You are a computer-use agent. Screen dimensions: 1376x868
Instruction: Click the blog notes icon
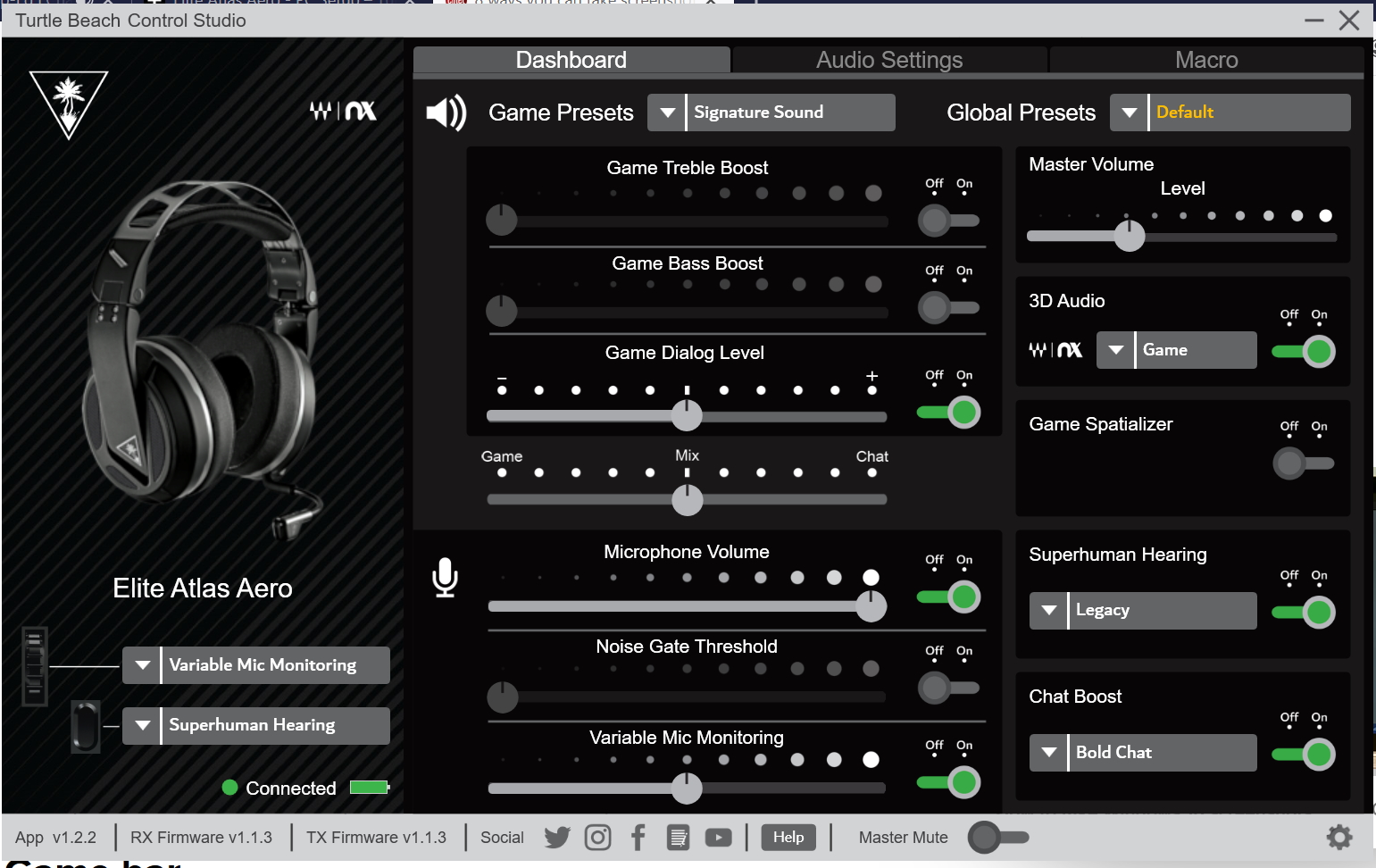[679, 838]
